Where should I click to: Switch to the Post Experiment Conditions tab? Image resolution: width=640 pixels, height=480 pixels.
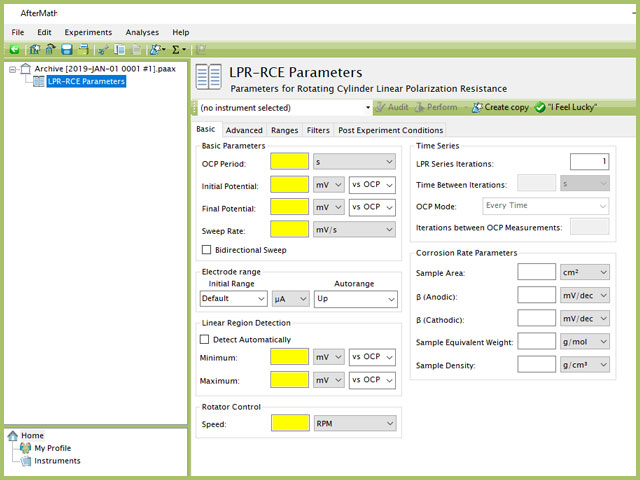tap(391, 130)
